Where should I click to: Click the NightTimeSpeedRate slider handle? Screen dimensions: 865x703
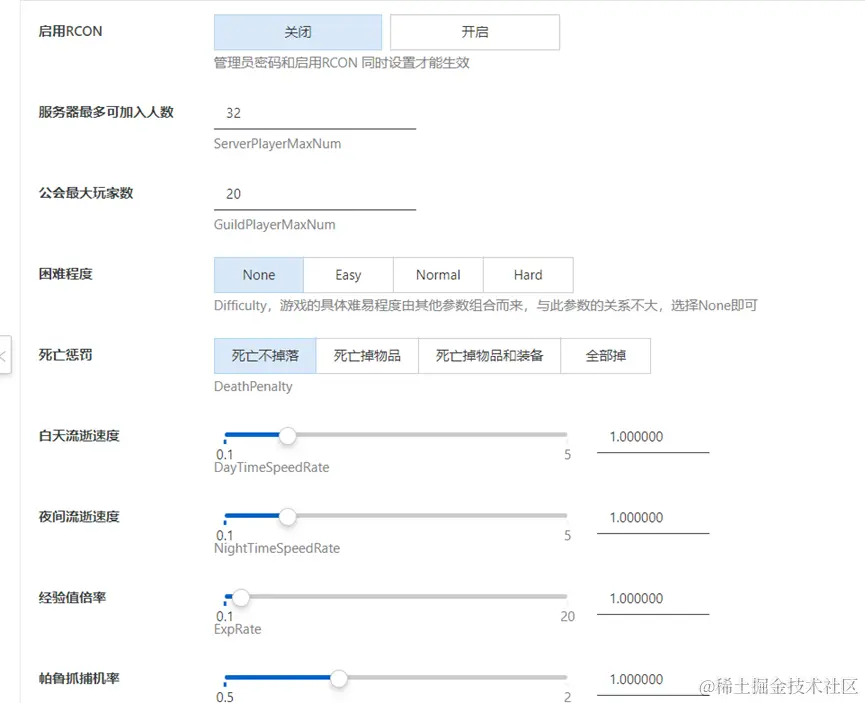click(x=287, y=516)
